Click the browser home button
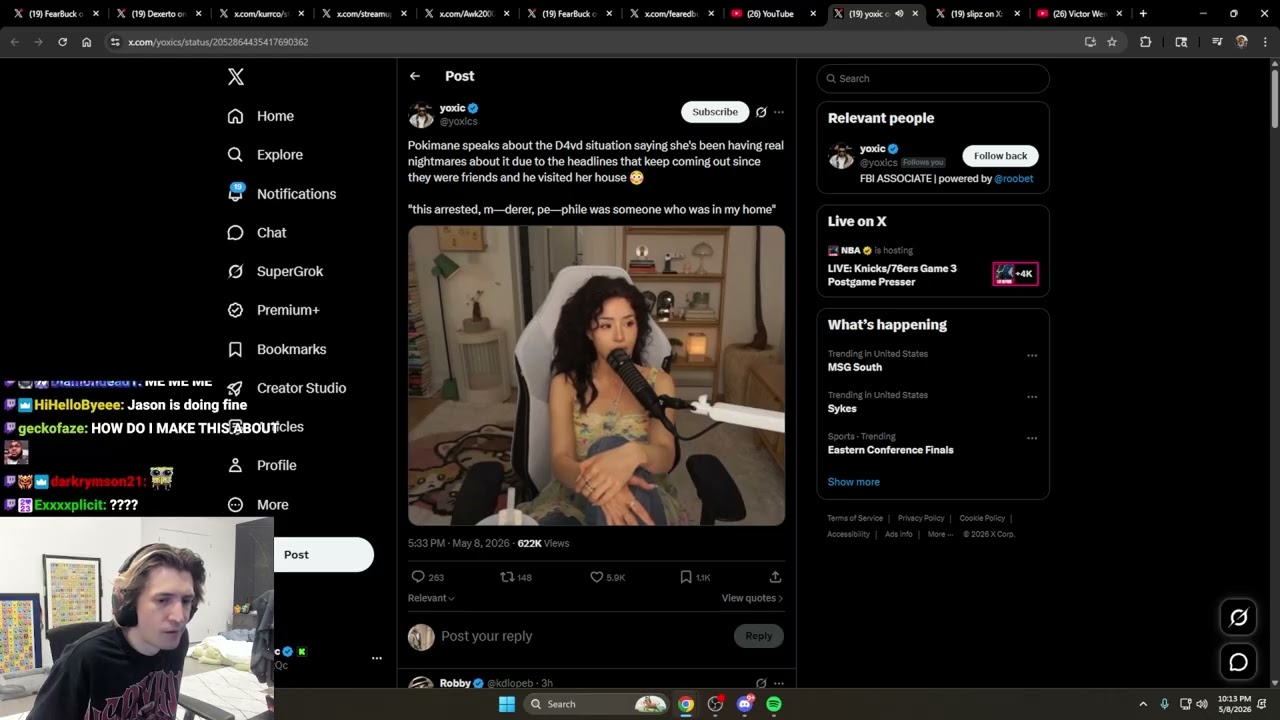Screen dimensions: 1280x720 click(86, 42)
